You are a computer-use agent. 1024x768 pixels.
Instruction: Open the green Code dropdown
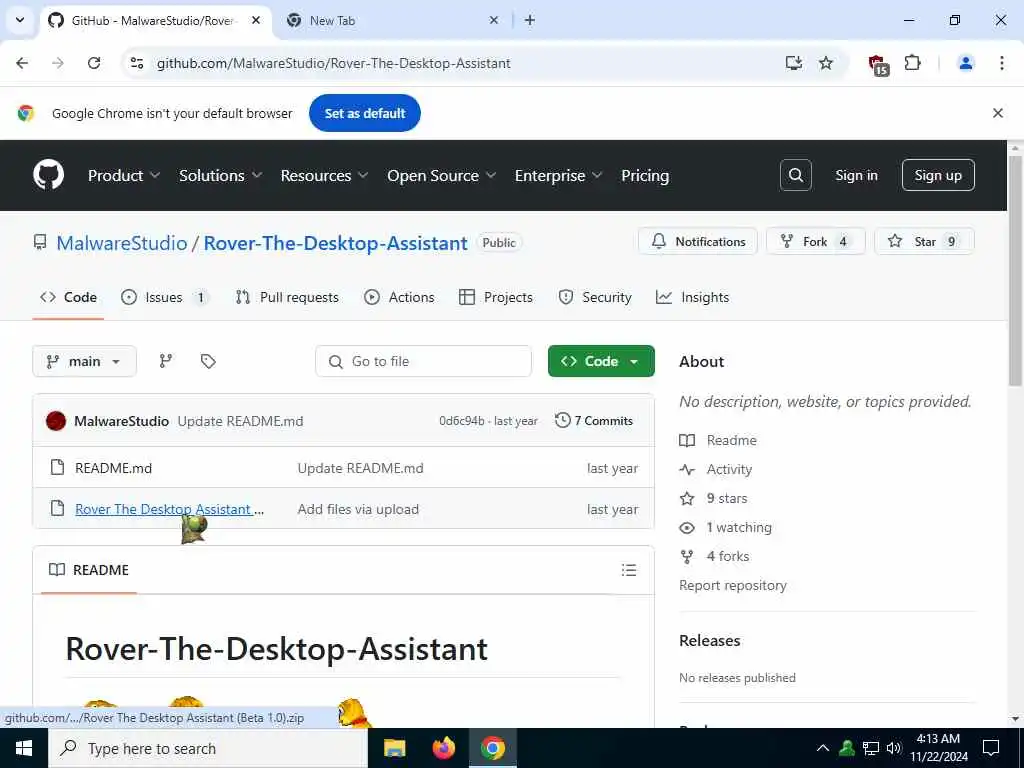601,361
